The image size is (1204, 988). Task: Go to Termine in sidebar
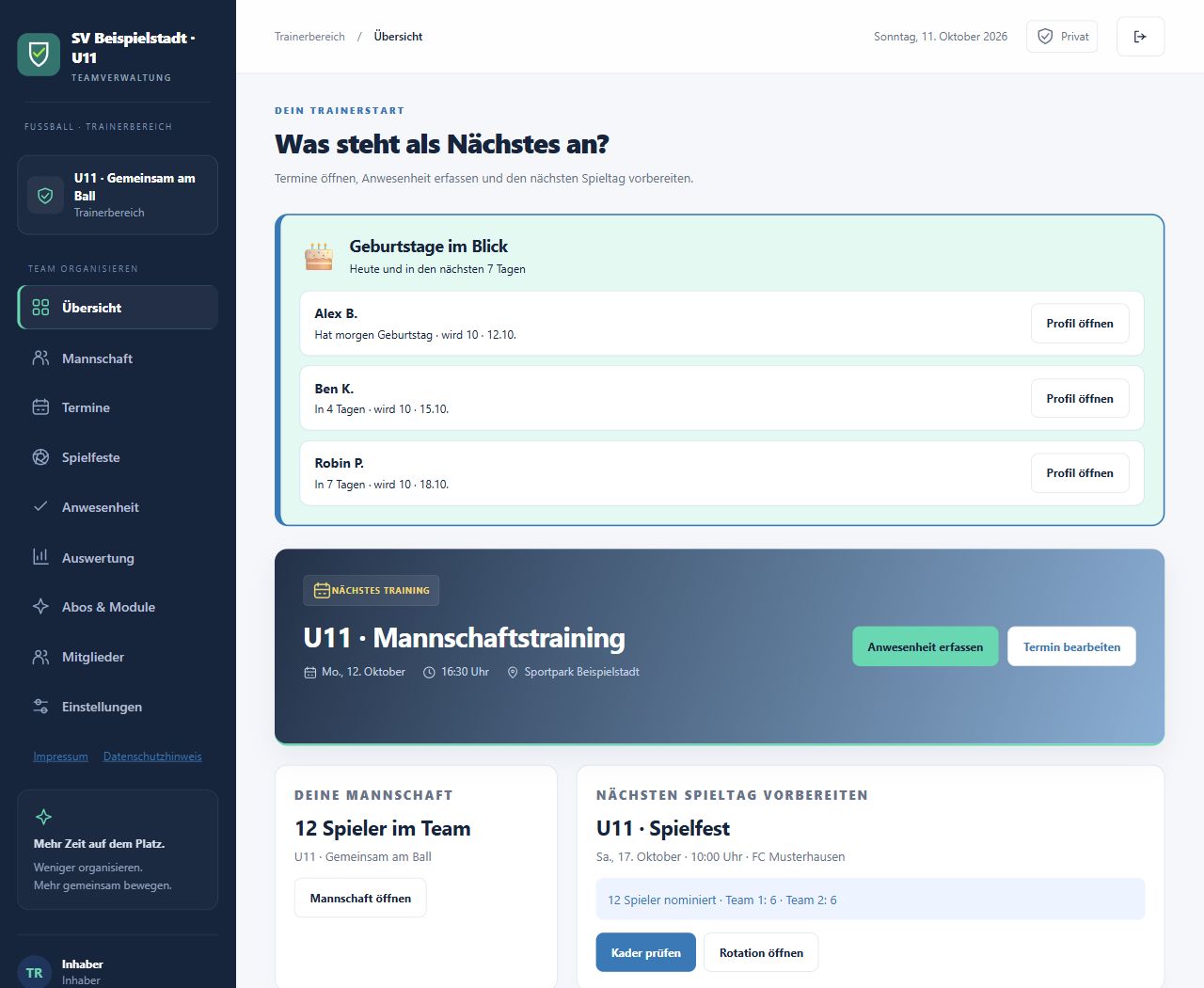pos(118,407)
